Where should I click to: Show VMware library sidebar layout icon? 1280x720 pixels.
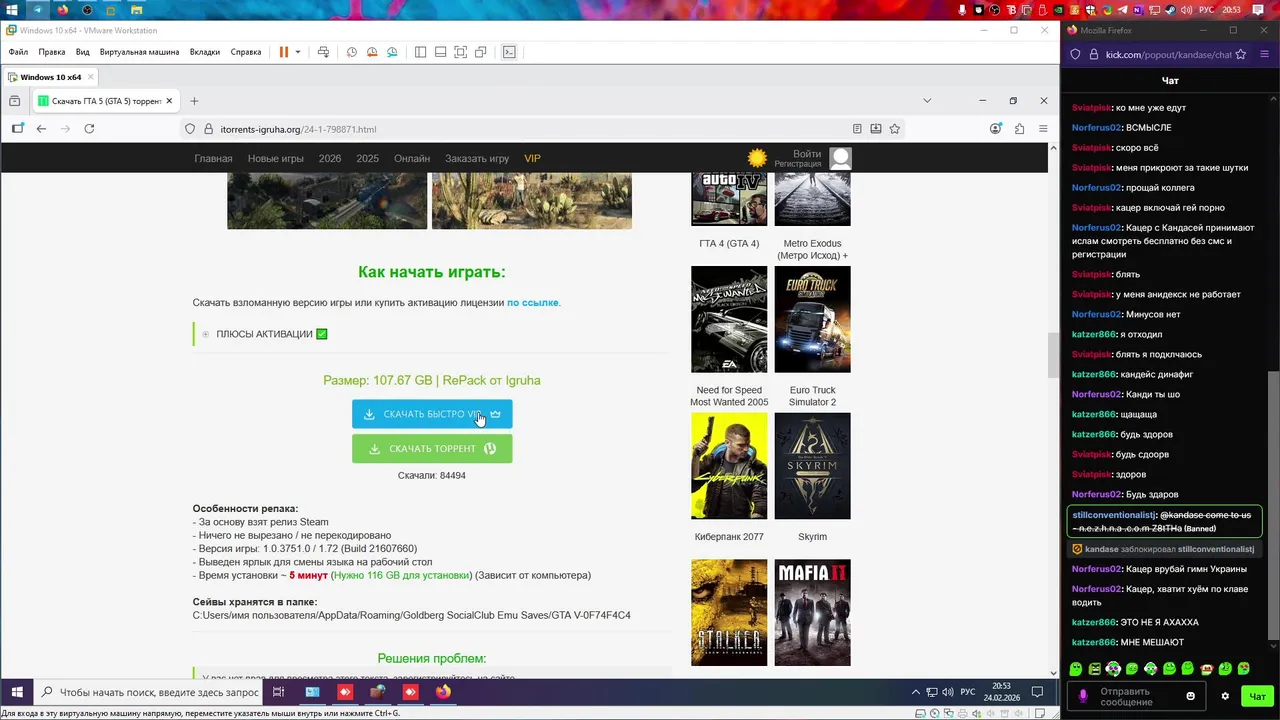[420, 52]
